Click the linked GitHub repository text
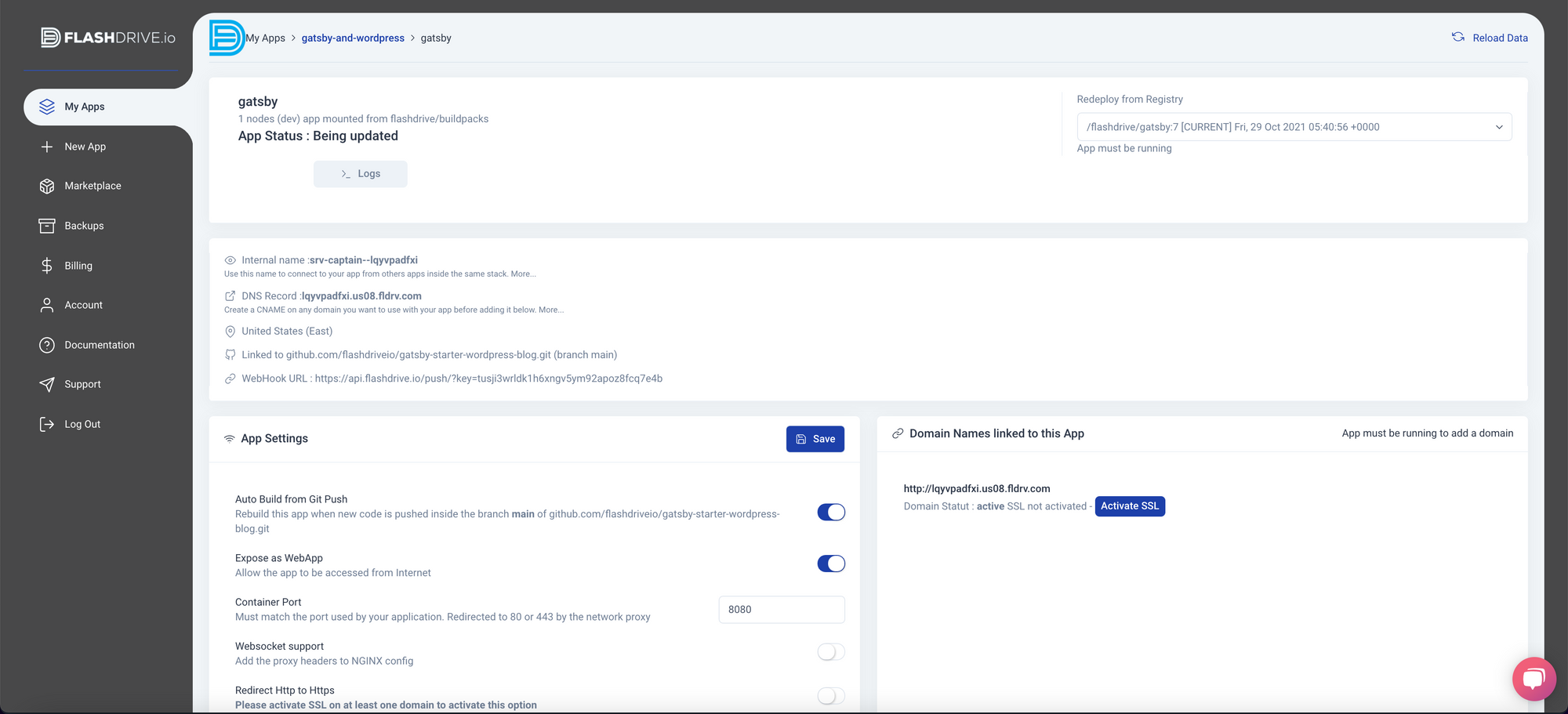Viewport: 1568px width, 714px height. (x=430, y=355)
